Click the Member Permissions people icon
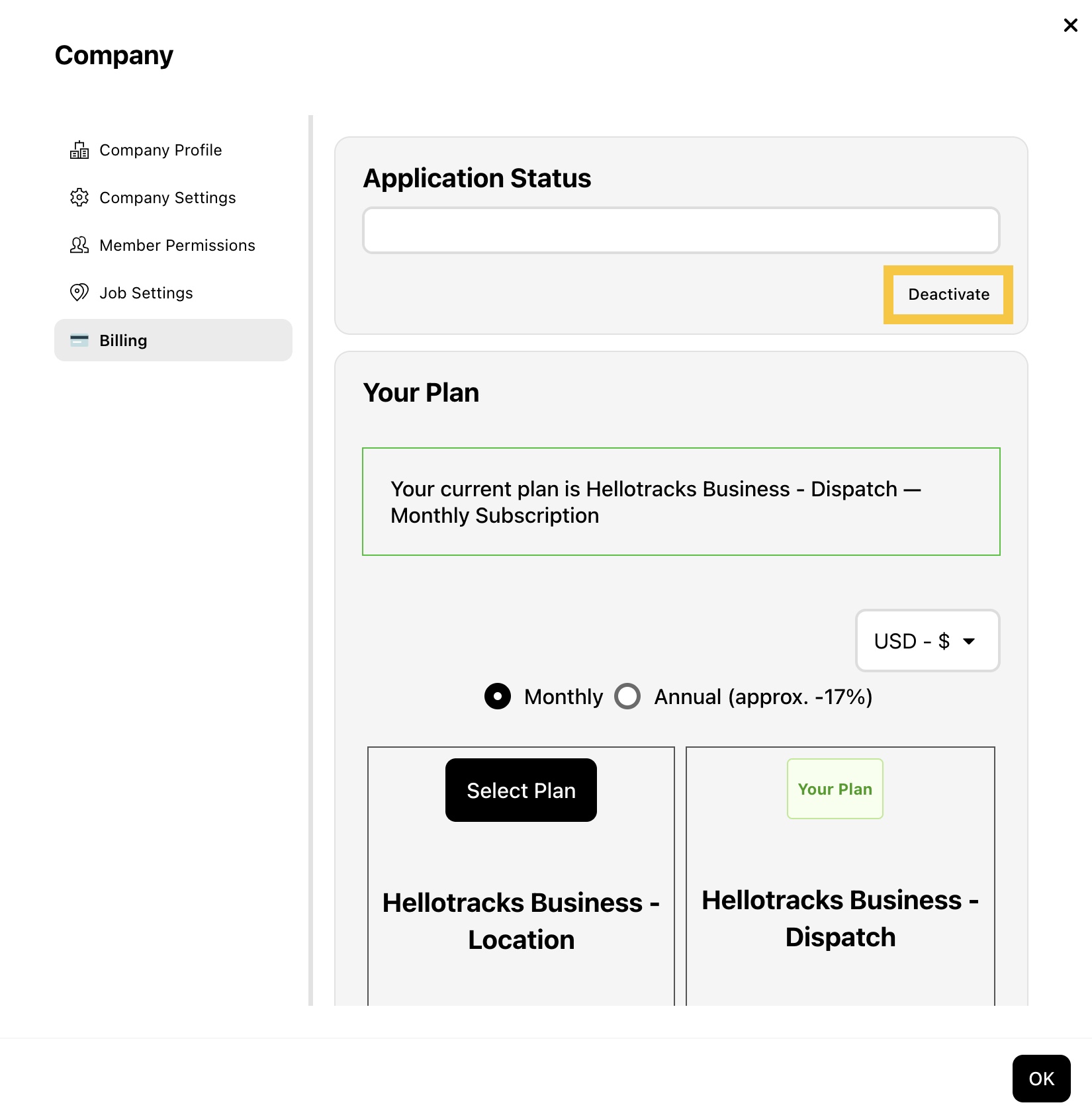The height and width of the screenshot is (1113, 1092). tap(79, 245)
